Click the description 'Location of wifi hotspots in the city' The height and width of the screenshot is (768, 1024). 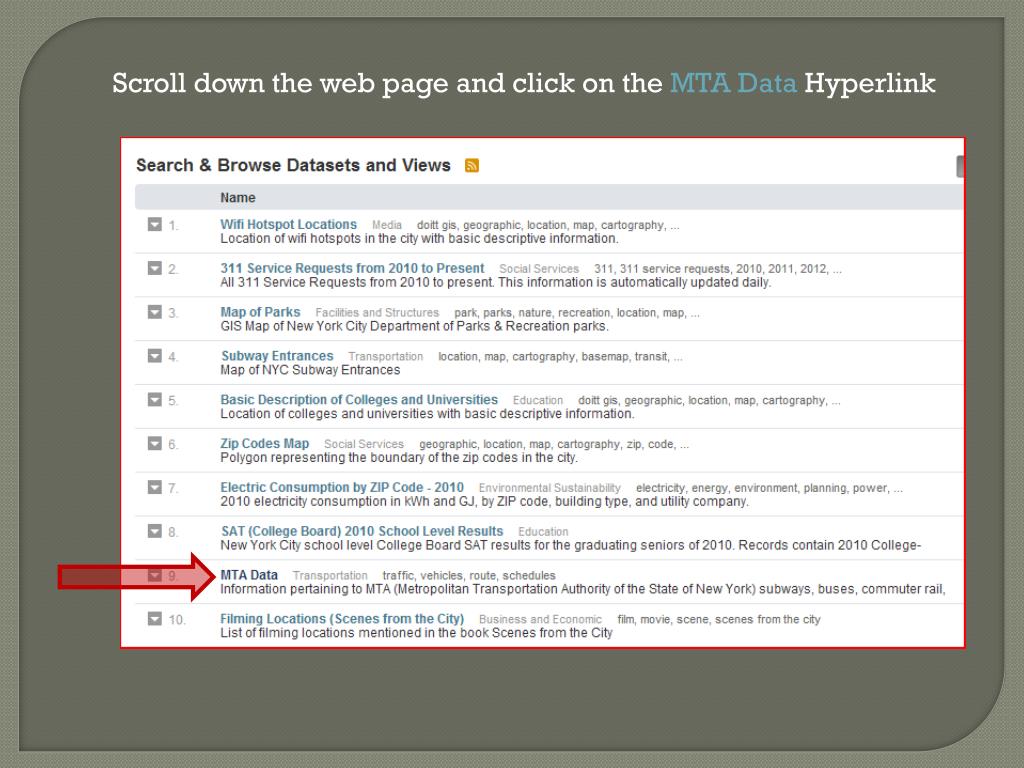(419, 238)
